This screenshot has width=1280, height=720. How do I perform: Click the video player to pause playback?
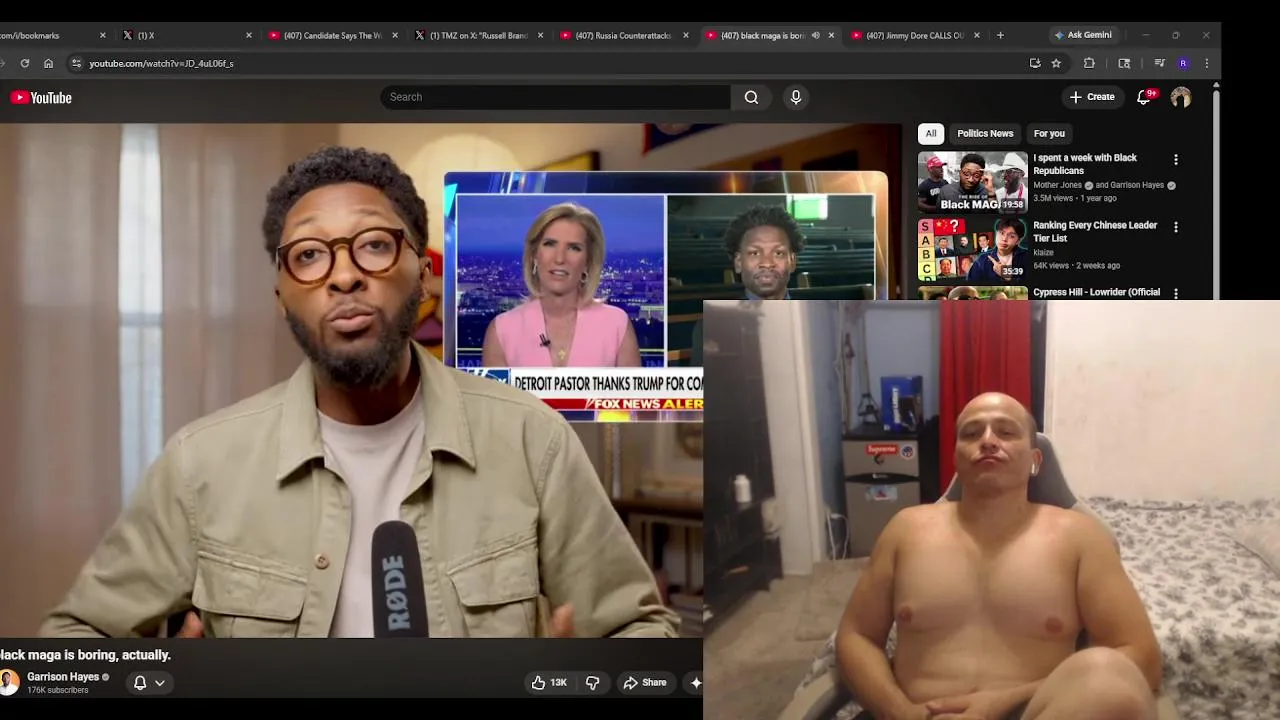pos(350,380)
